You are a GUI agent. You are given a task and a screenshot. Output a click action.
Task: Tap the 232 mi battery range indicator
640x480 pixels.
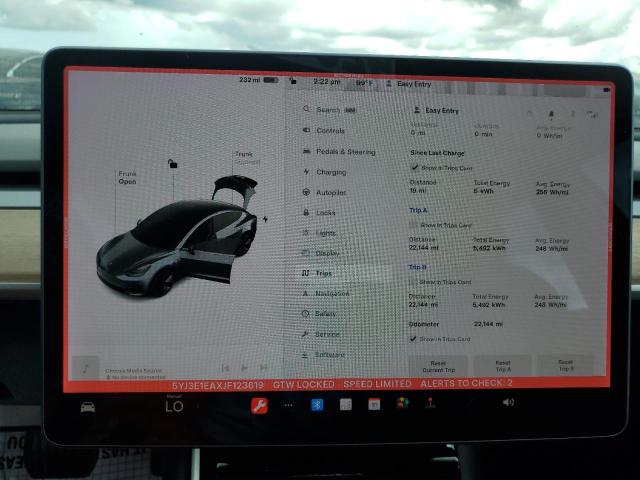pyautogui.click(x=259, y=80)
